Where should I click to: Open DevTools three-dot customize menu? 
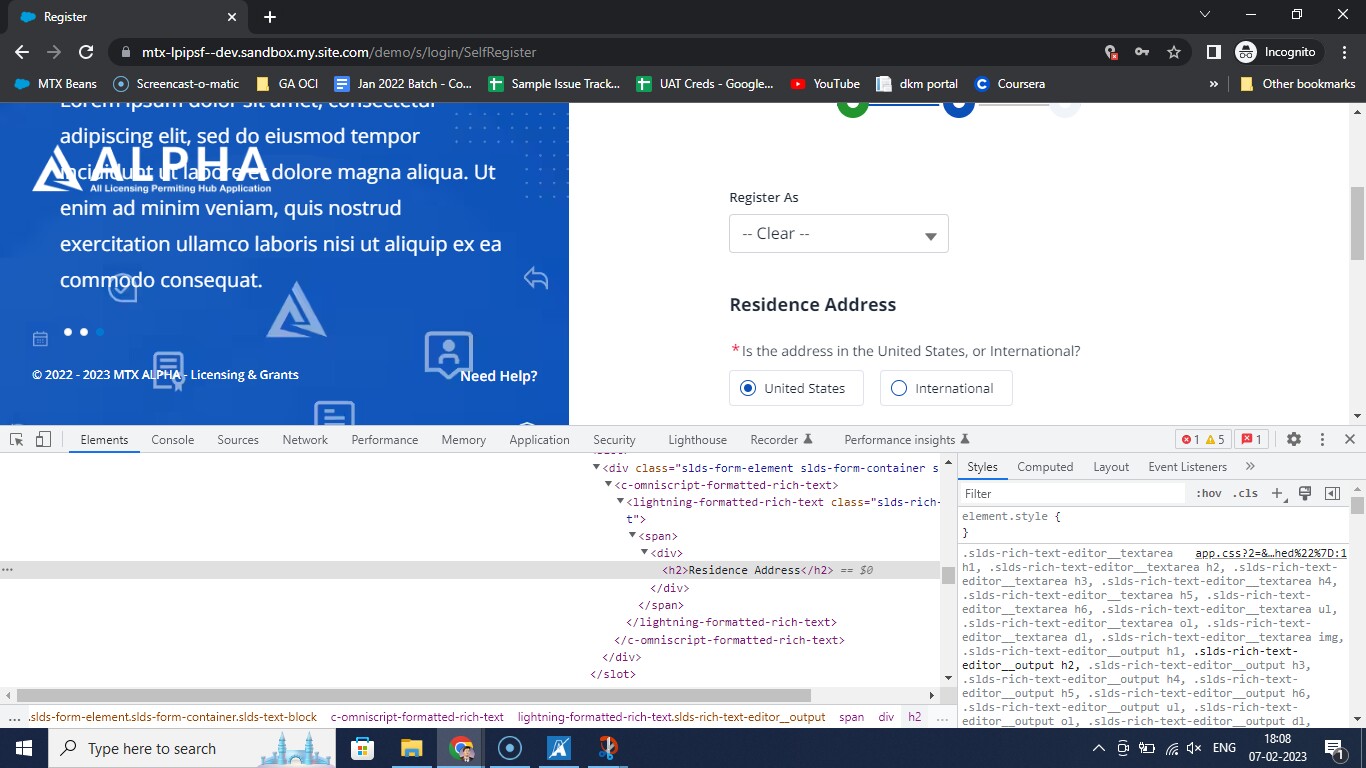coord(1322,440)
